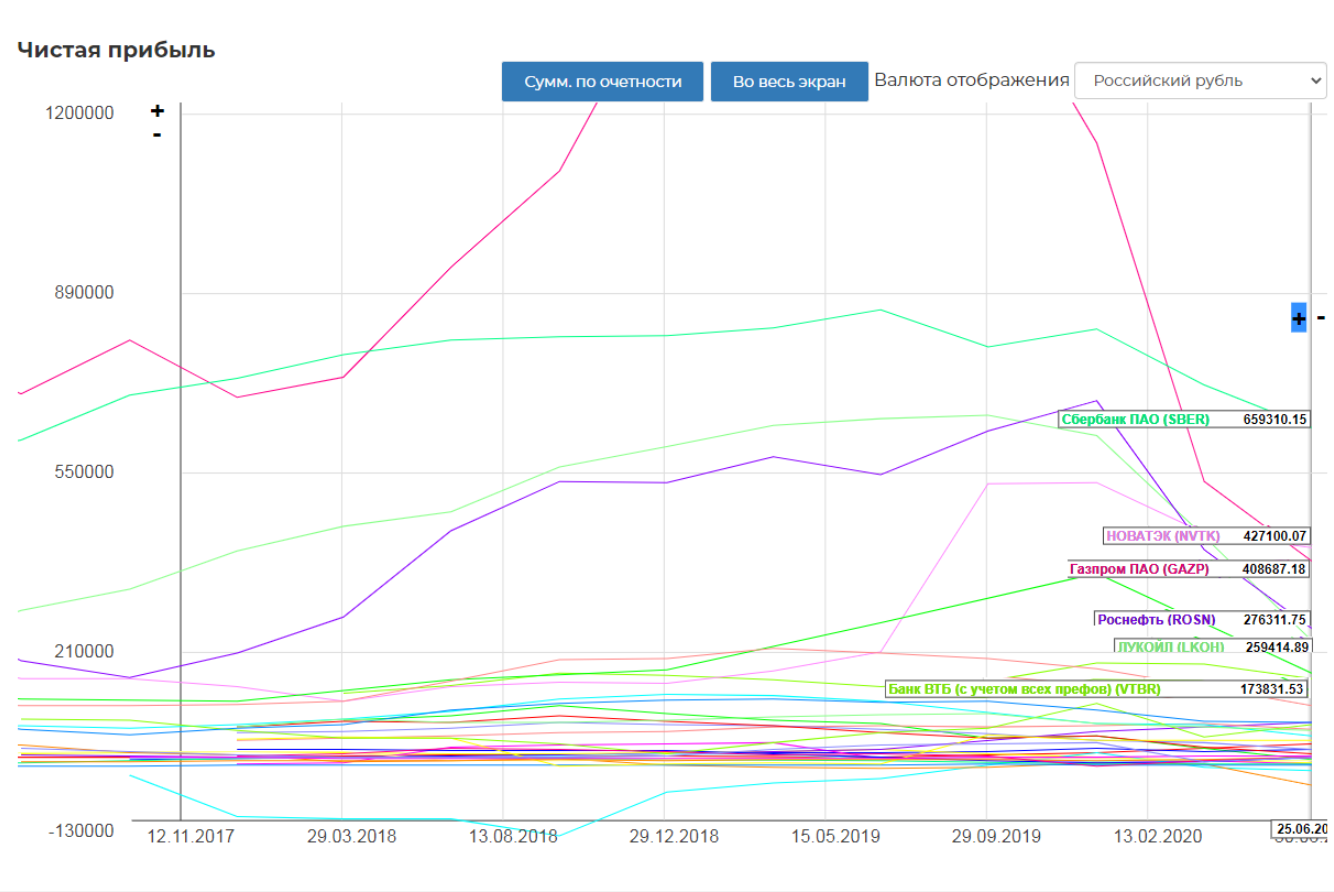This screenshot has width=1334, height=892.
Task: Select the 'НОВАТЭК (NVTK)' series label
Action: 1164,536
